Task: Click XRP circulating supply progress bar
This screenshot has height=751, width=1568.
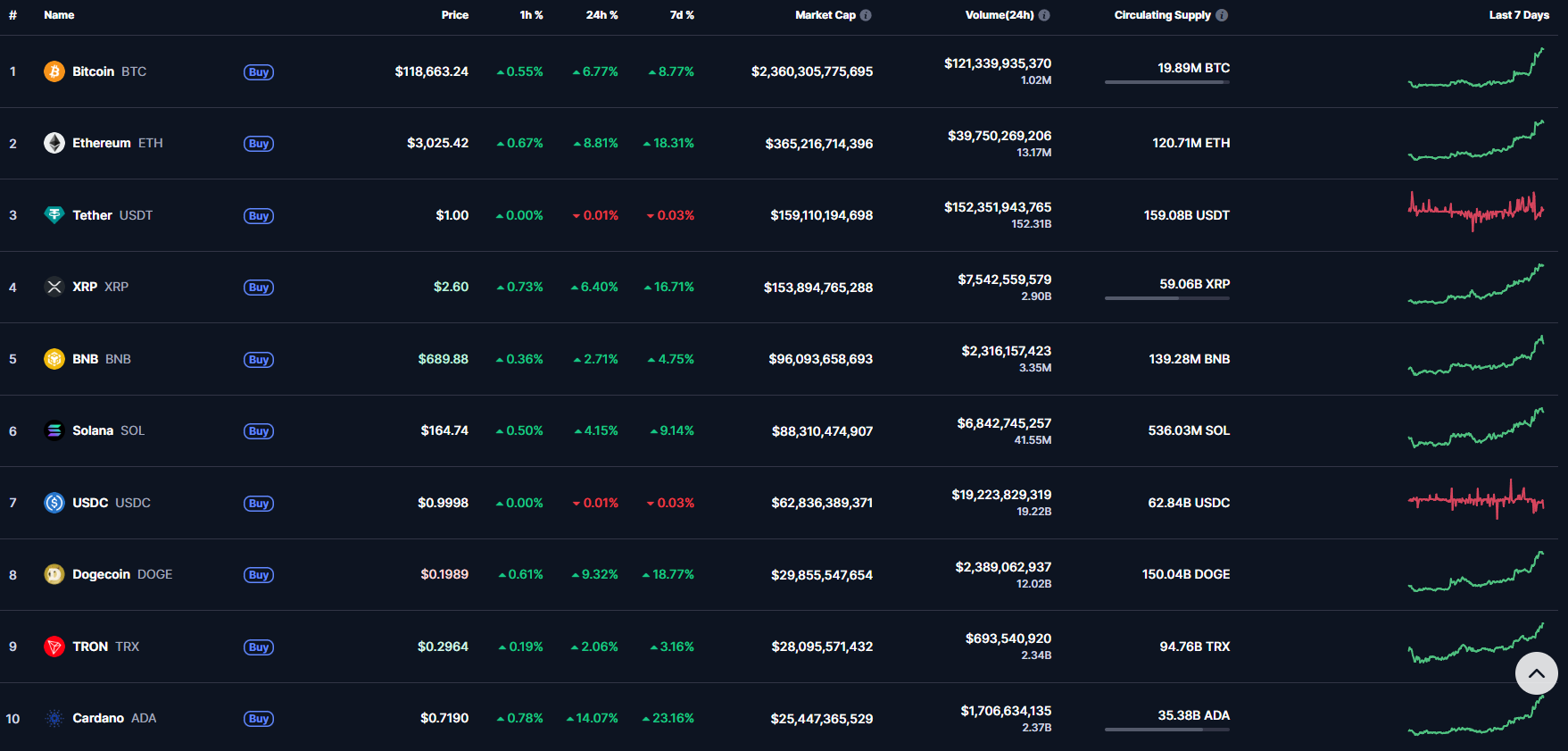Action: (1167, 298)
